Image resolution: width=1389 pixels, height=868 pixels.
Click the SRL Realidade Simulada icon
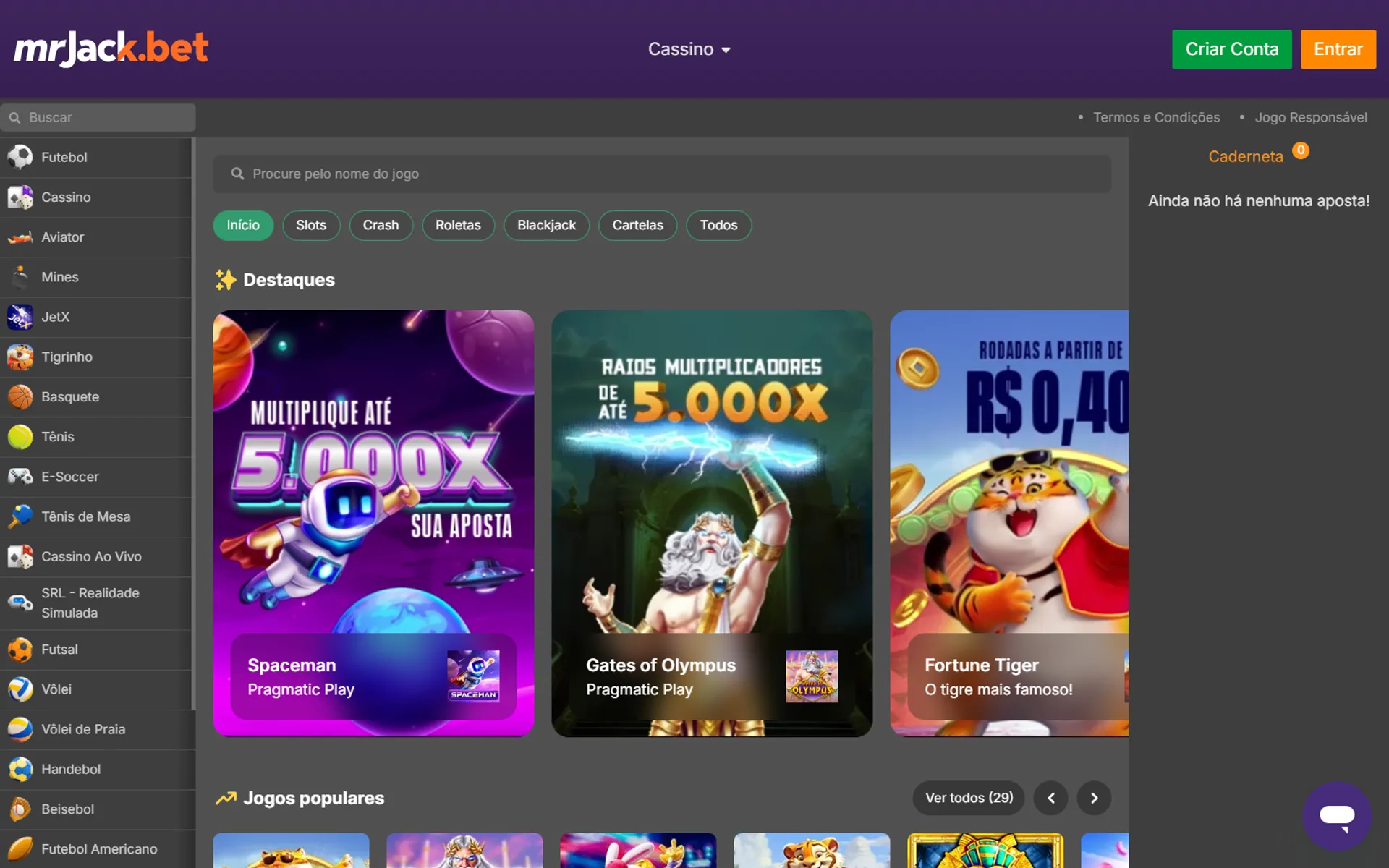point(20,603)
